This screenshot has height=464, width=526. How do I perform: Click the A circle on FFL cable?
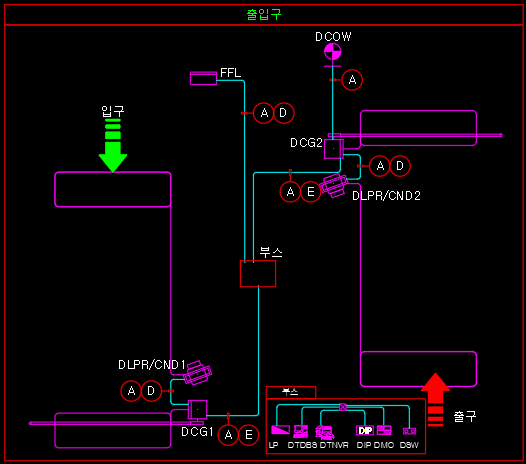point(264,113)
